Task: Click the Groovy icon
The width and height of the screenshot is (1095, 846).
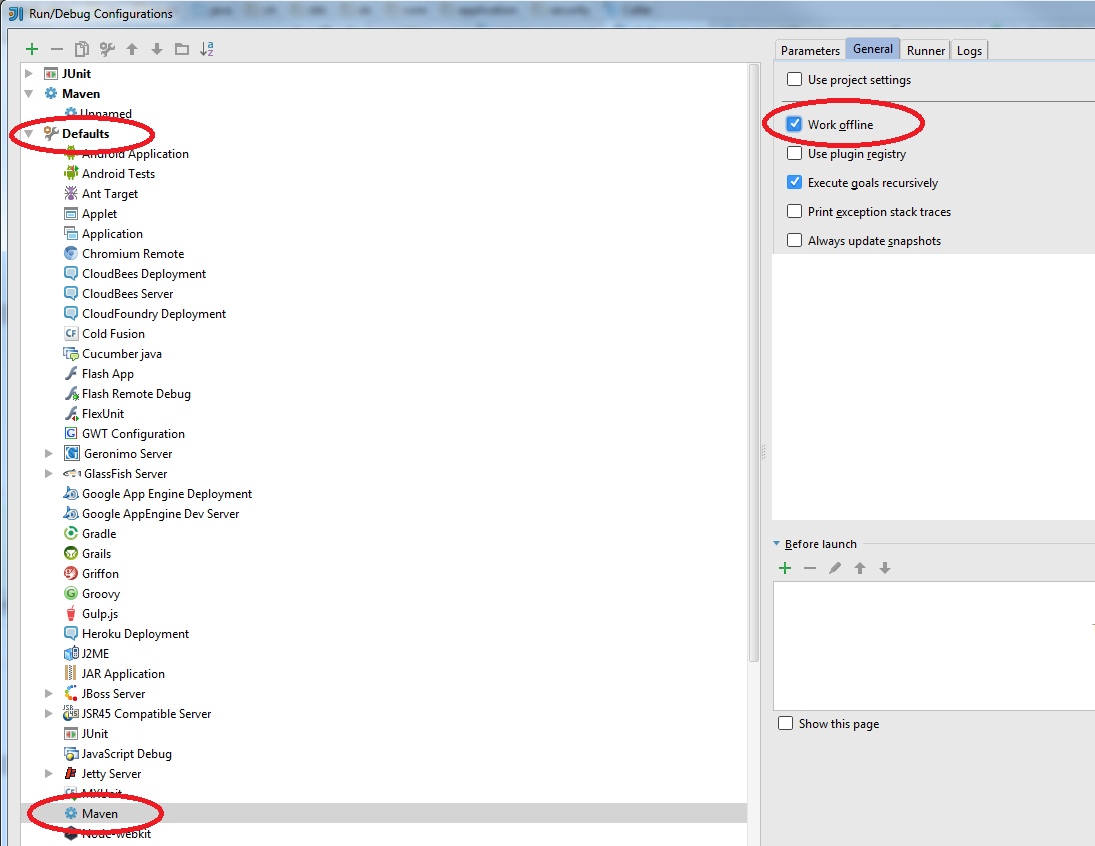Action: point(71,593)
